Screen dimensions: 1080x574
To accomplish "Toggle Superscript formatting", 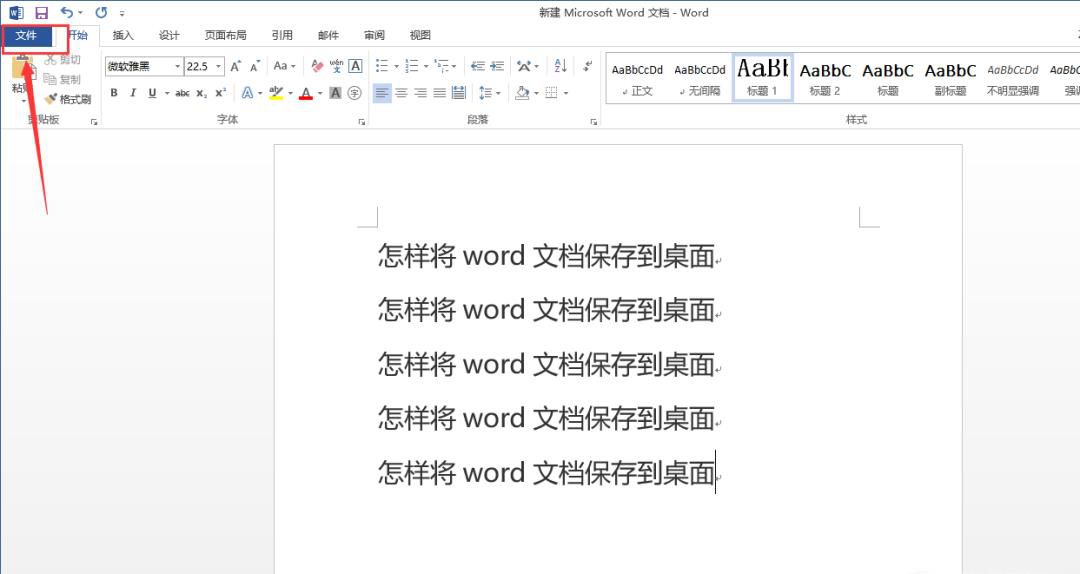I will point(220,93).
